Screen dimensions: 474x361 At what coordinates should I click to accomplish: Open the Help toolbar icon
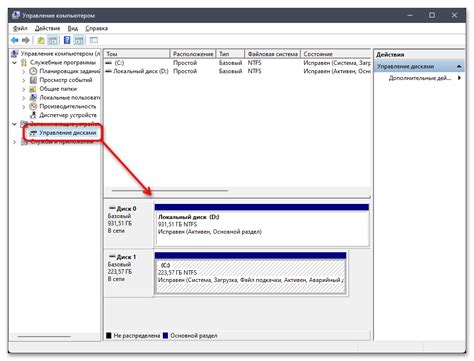point(67,40)
